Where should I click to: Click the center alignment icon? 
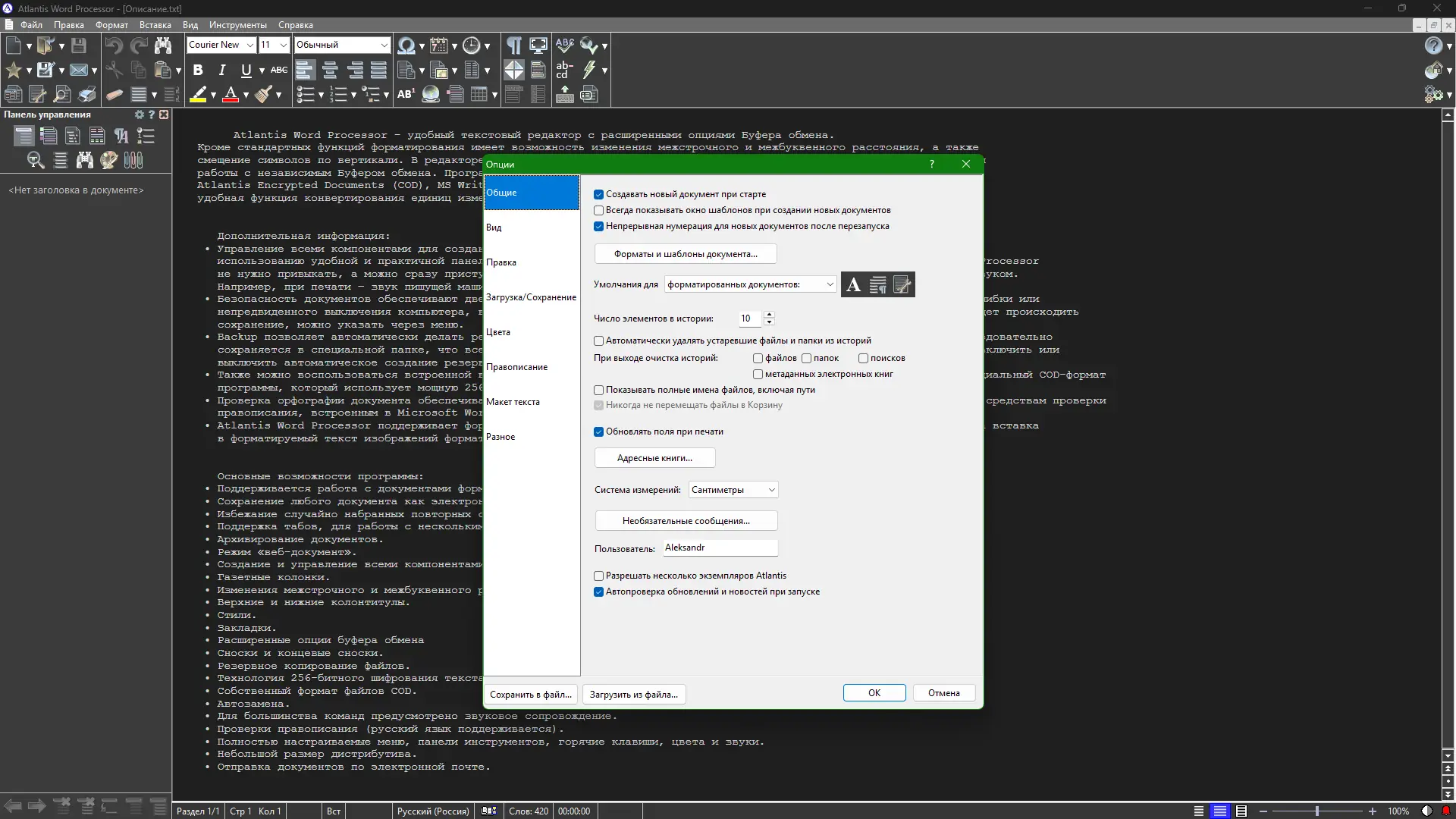[330, 71]
